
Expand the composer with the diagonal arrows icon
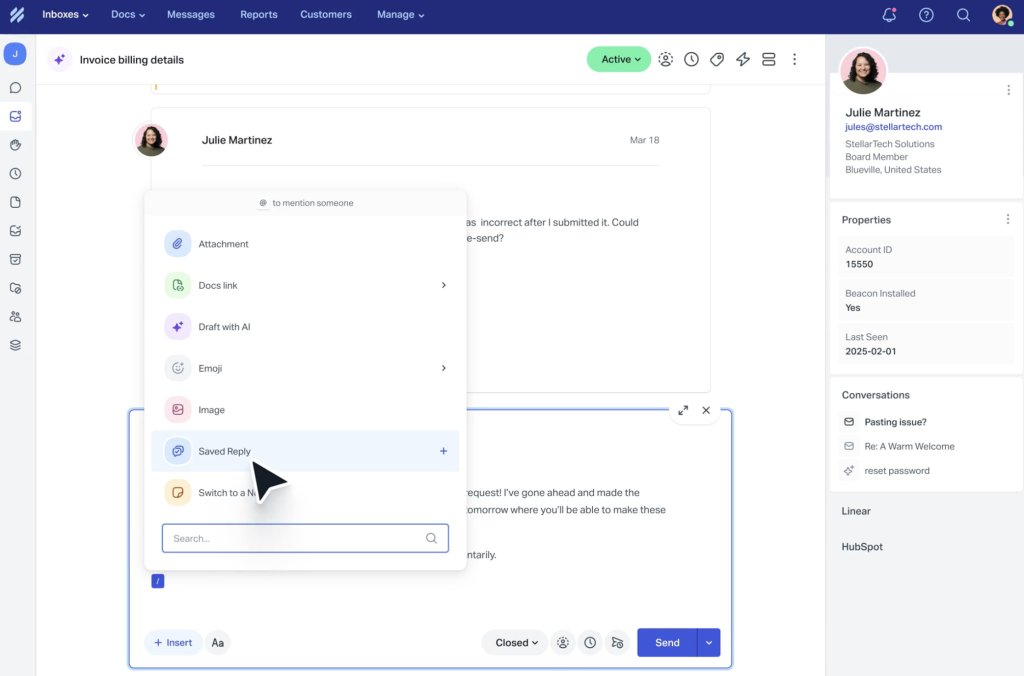click(x=683, y=410)
